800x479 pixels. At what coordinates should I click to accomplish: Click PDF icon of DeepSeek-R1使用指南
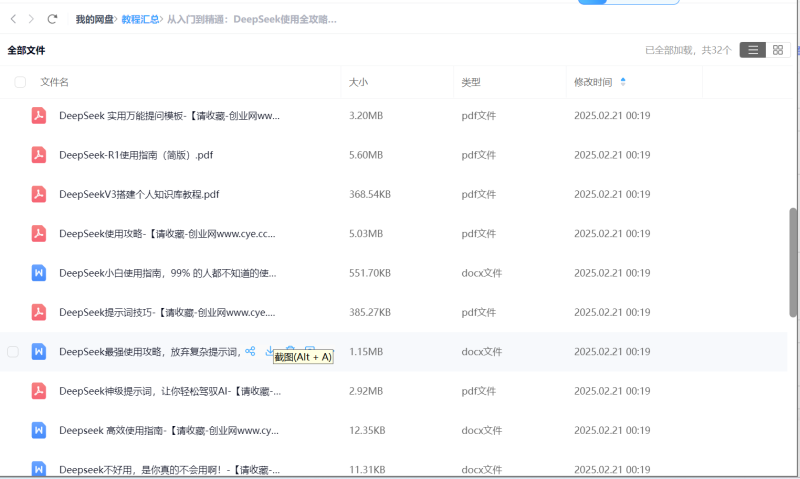(39, 155)
